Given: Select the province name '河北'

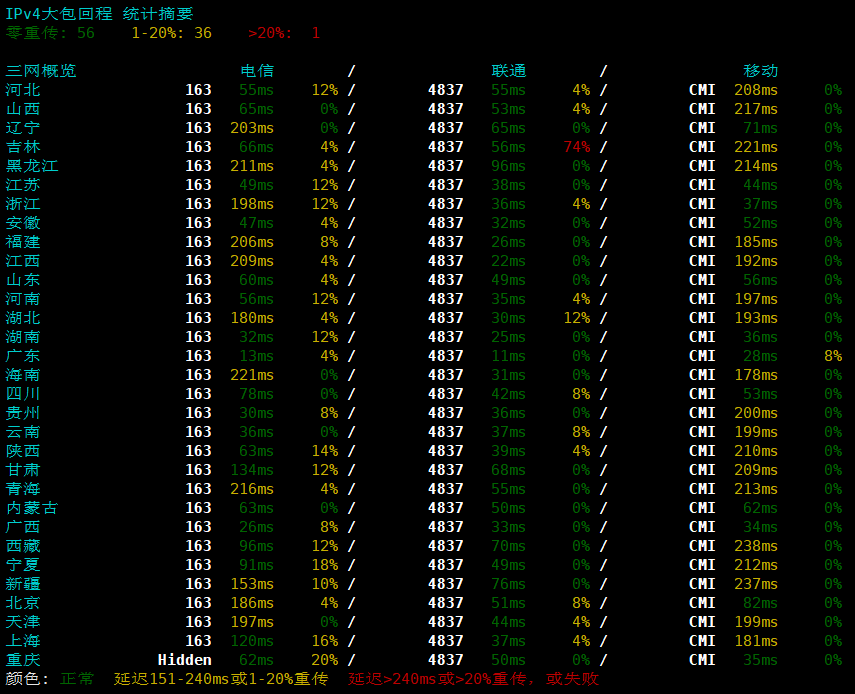Looking at the screenshot, I should (x=23, y=90).
